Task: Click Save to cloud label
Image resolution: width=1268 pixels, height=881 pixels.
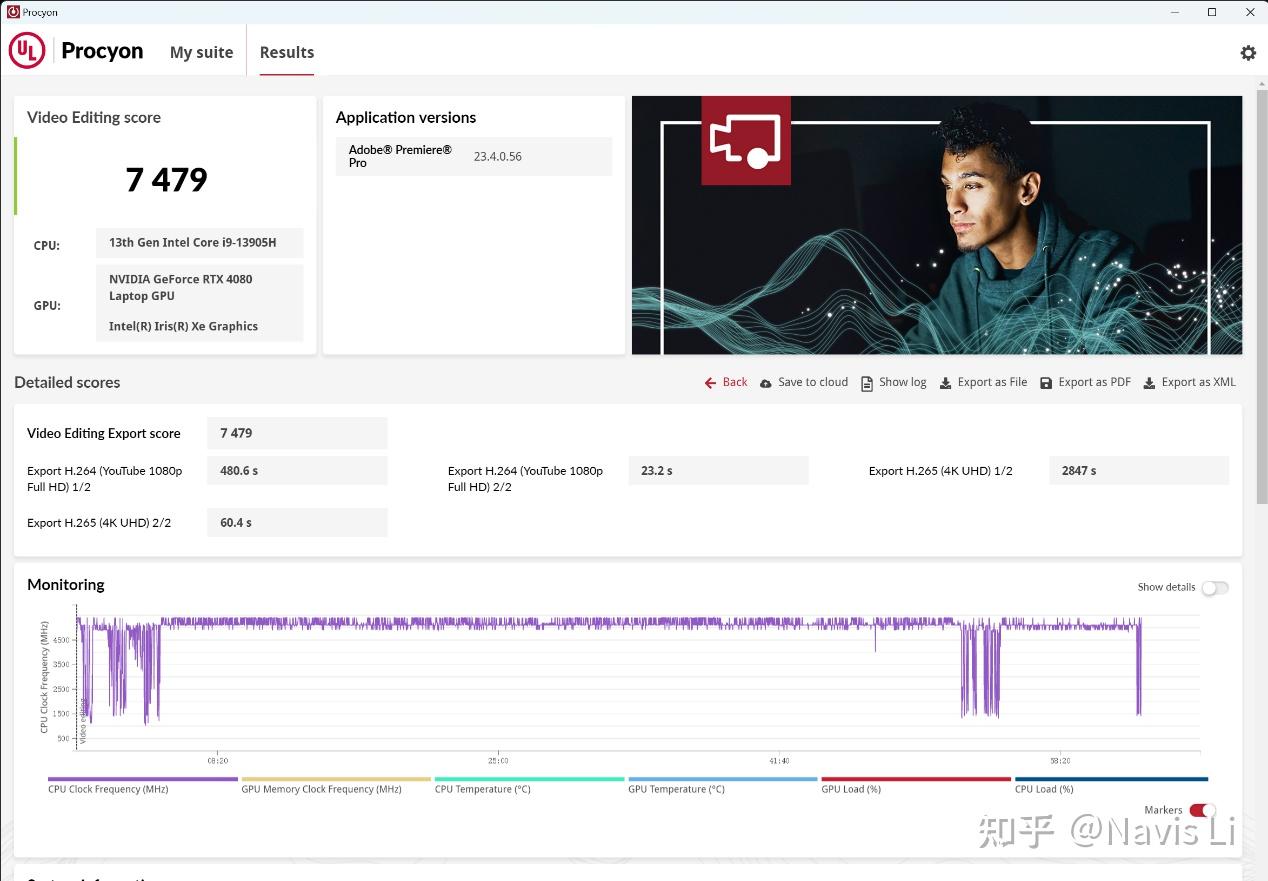Action: click(813, 382)
